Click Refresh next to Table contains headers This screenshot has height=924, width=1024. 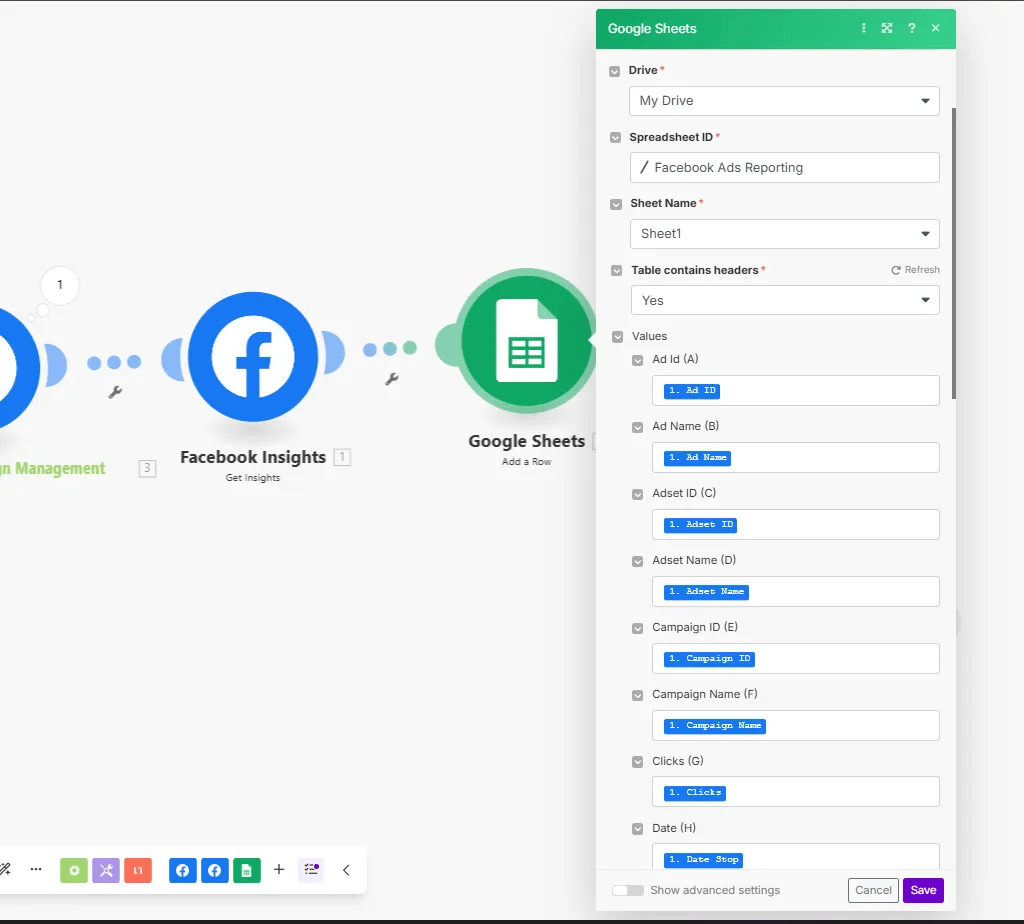pos(915,270)
